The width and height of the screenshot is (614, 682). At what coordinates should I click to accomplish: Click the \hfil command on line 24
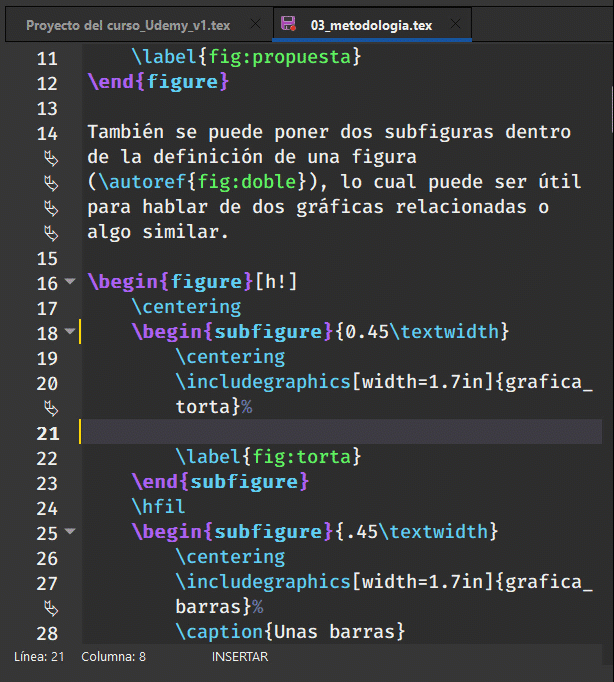point(158,507)
